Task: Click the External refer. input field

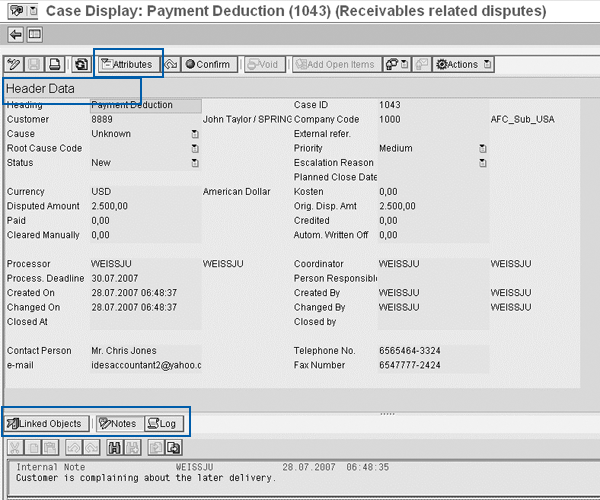Action: pyautogui.click(x=430, y=134)
